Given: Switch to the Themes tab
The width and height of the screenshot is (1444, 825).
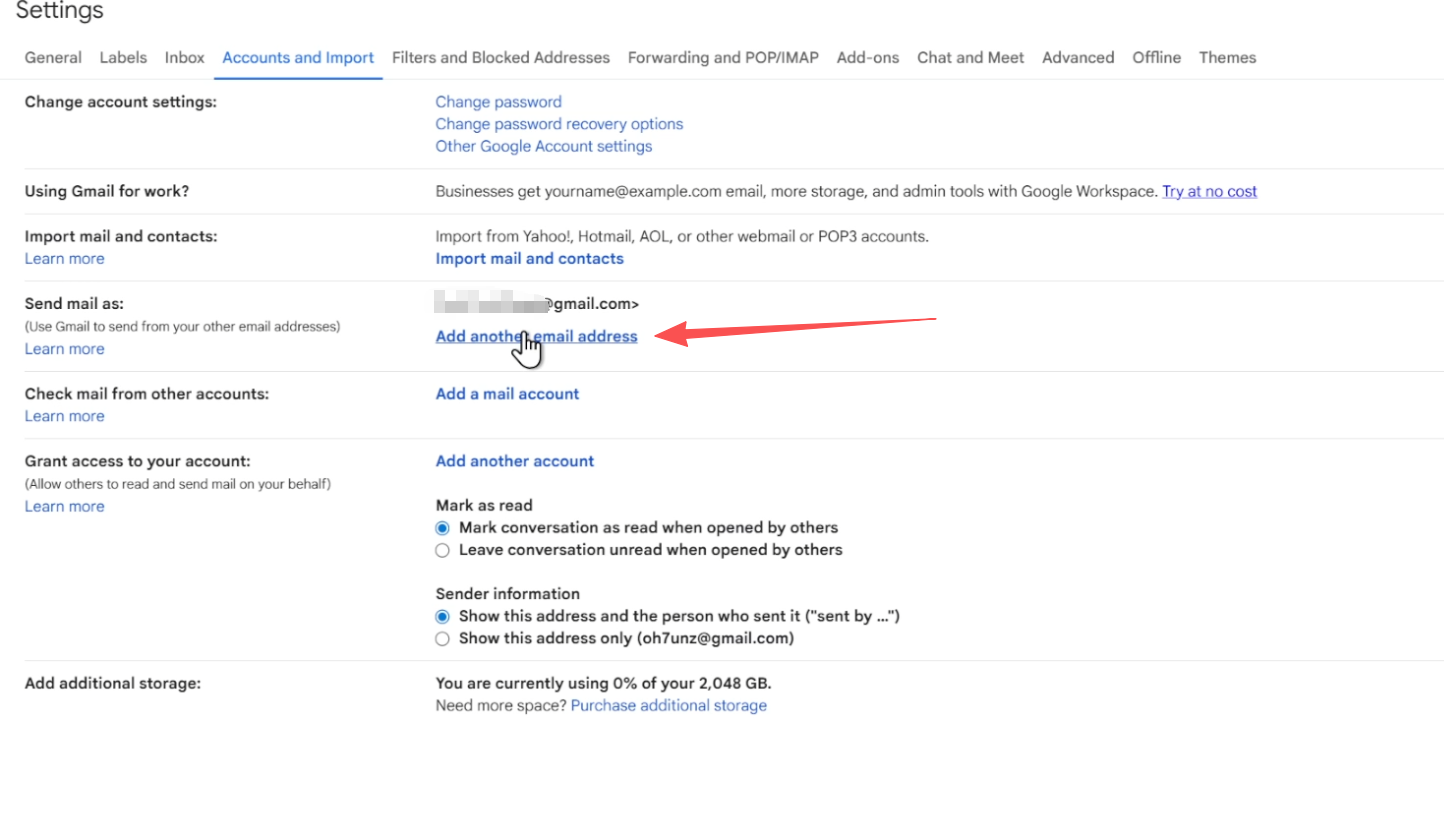Looking at the screenshot, I should click(x=1227, y=58).
